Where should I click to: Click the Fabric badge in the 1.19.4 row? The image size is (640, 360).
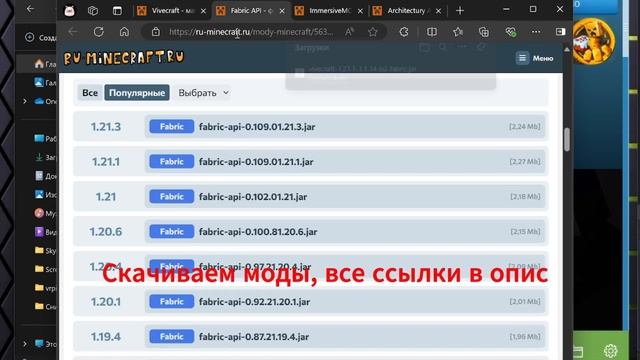coord(171,337)
